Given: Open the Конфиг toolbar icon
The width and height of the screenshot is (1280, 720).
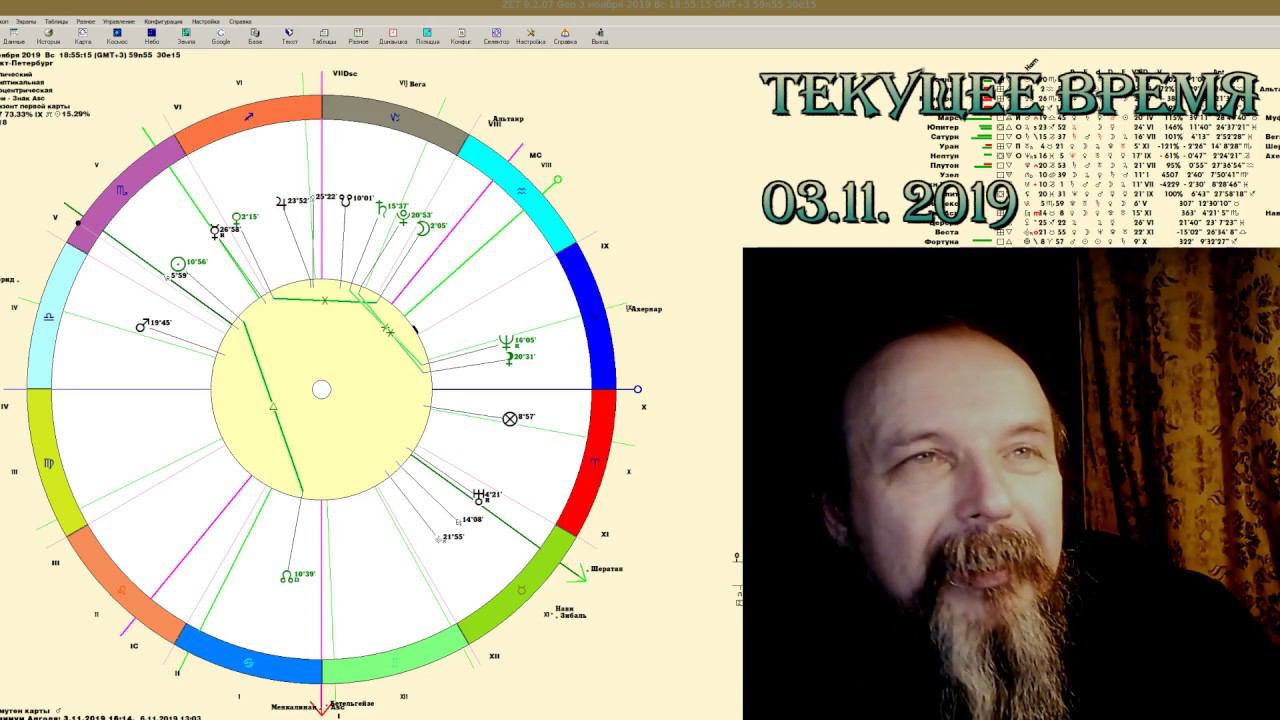Looking at the screenshot, I should pyautogui.click(x=461, y=36).
